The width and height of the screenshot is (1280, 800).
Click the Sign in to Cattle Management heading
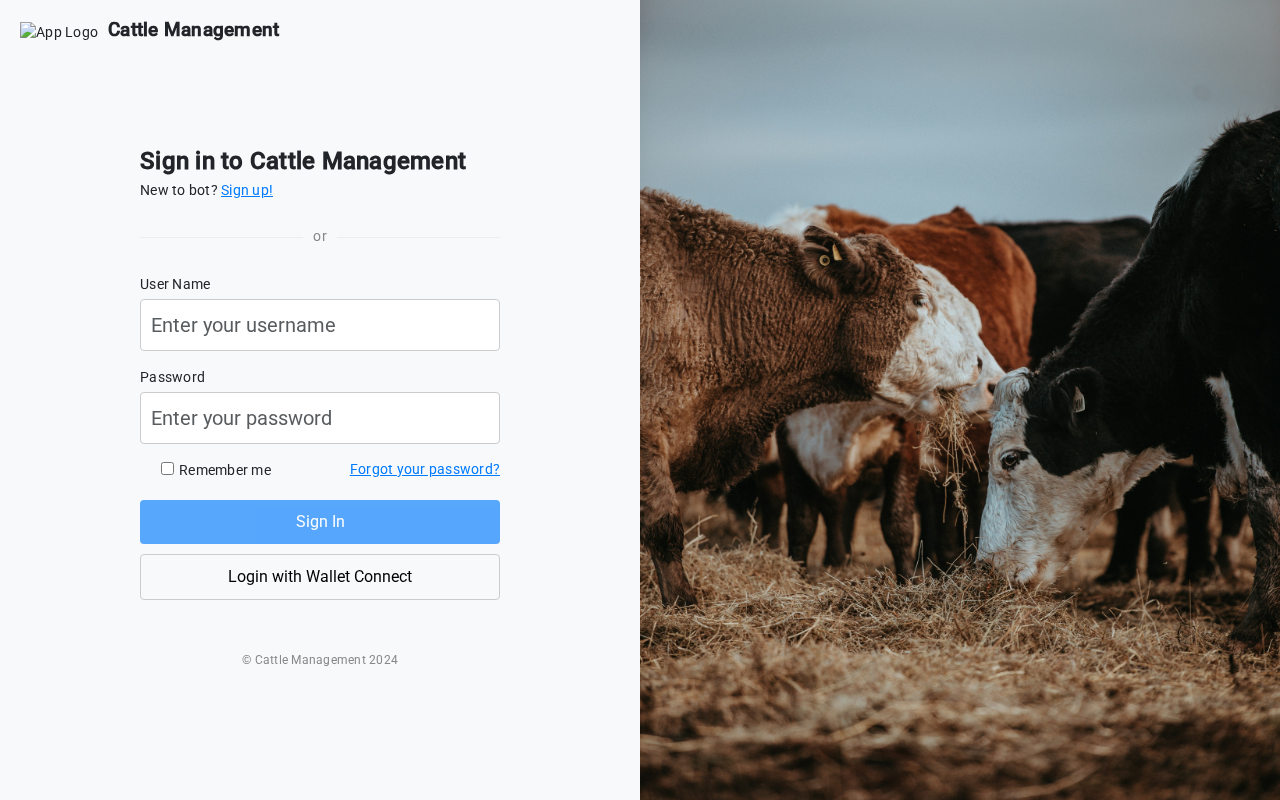point(303,161)
